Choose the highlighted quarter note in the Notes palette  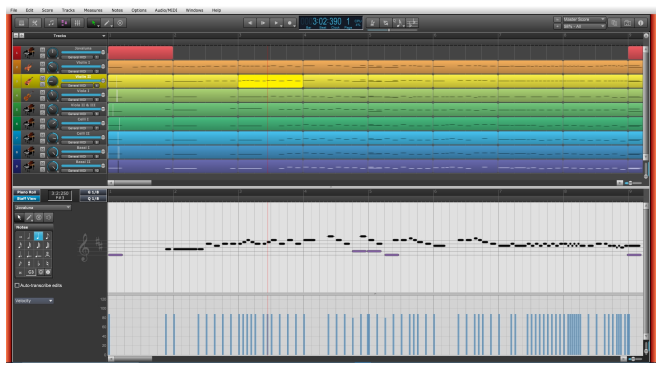[38, 236]
